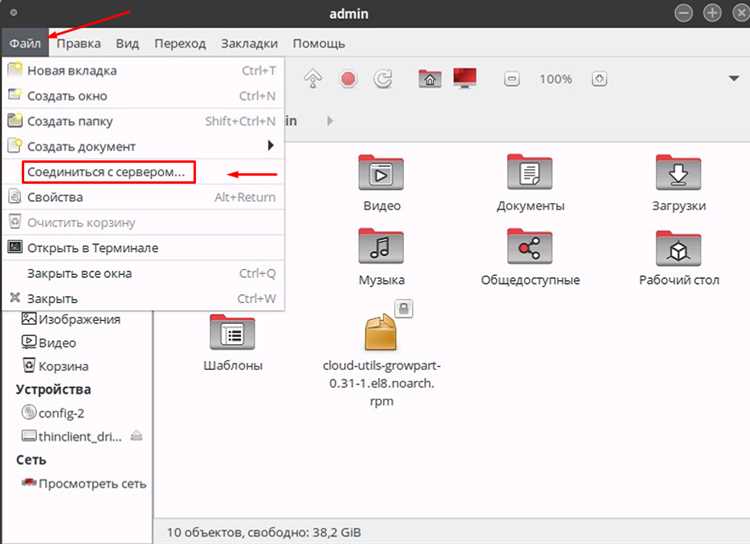Click the Музыка folder label
Screen dimensions: 750x544
[x=381, y=279]
